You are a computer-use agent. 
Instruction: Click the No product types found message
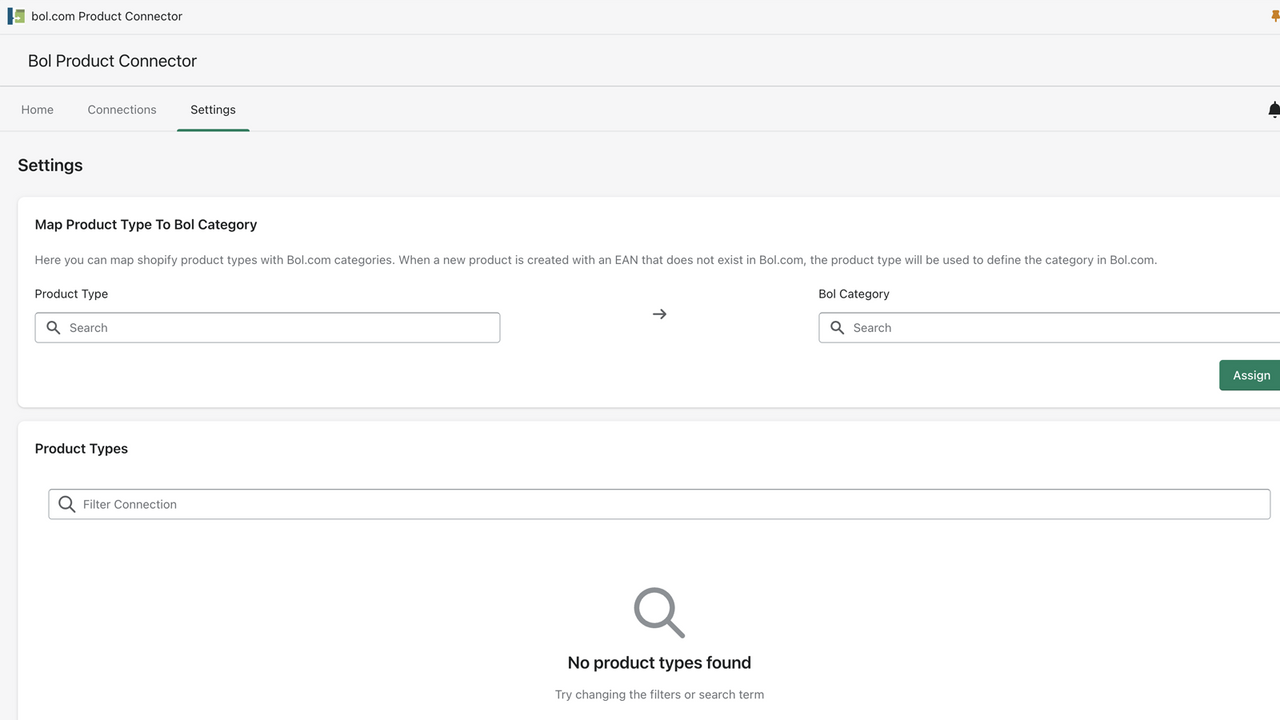tap(659, 662)
